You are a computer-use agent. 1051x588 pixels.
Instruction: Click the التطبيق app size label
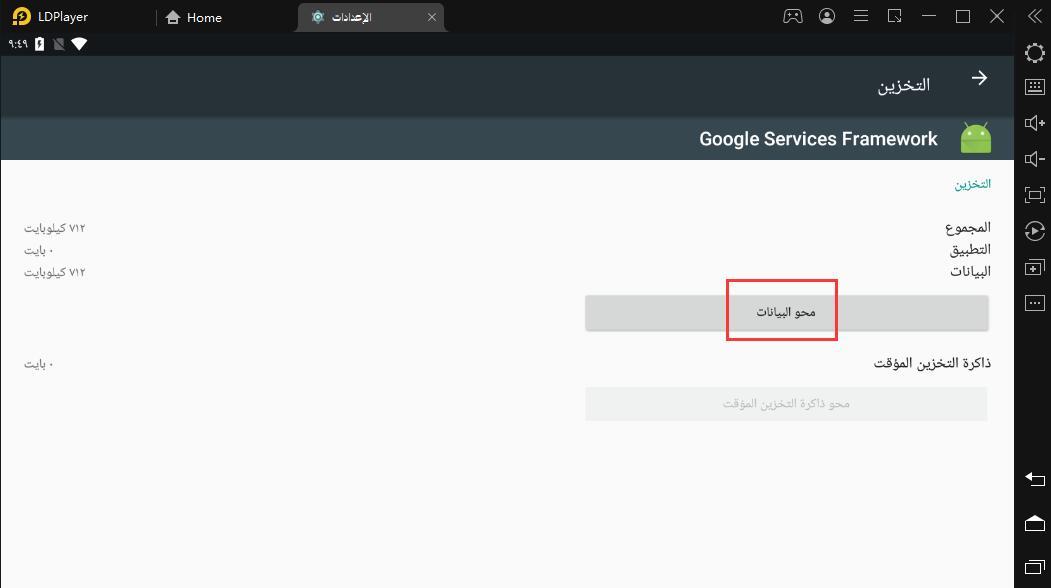tap(970, 250)
